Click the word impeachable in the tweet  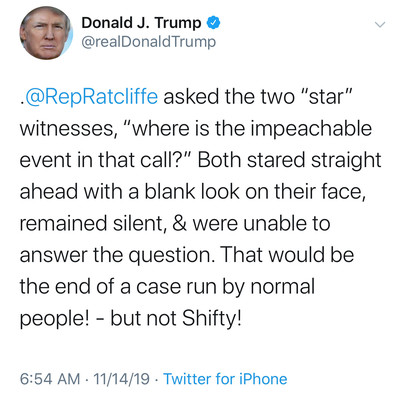pyautogui.click(x=311, y=129)
